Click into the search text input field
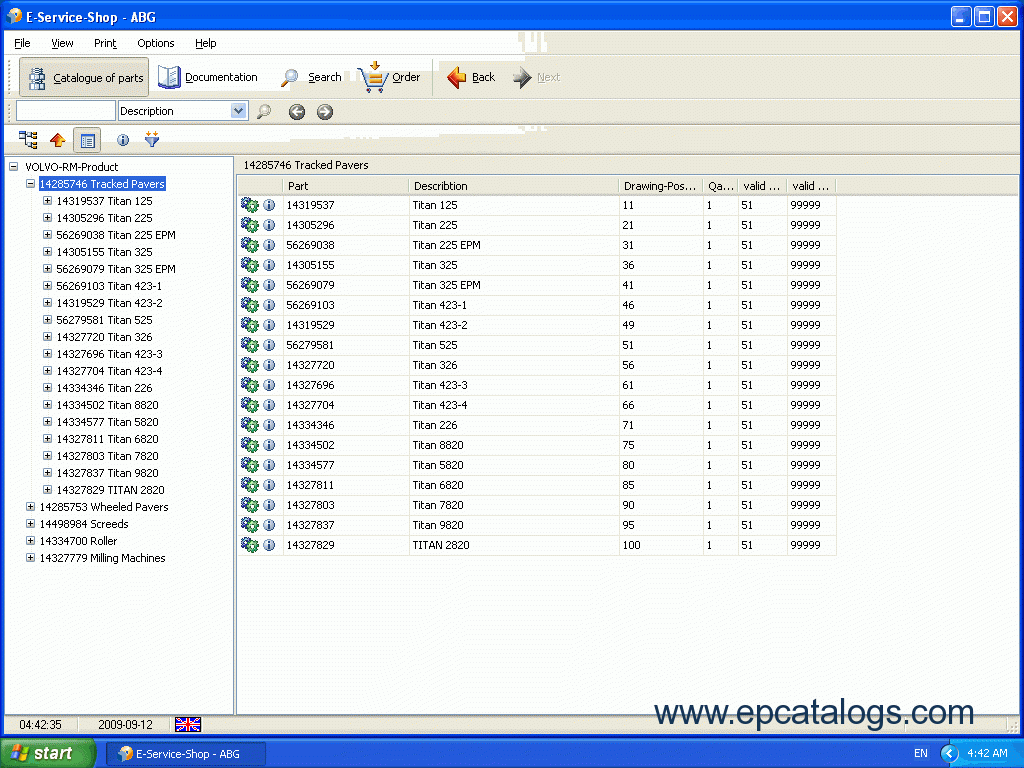This screenshot has height=768, width=1024. pos(66,111)
